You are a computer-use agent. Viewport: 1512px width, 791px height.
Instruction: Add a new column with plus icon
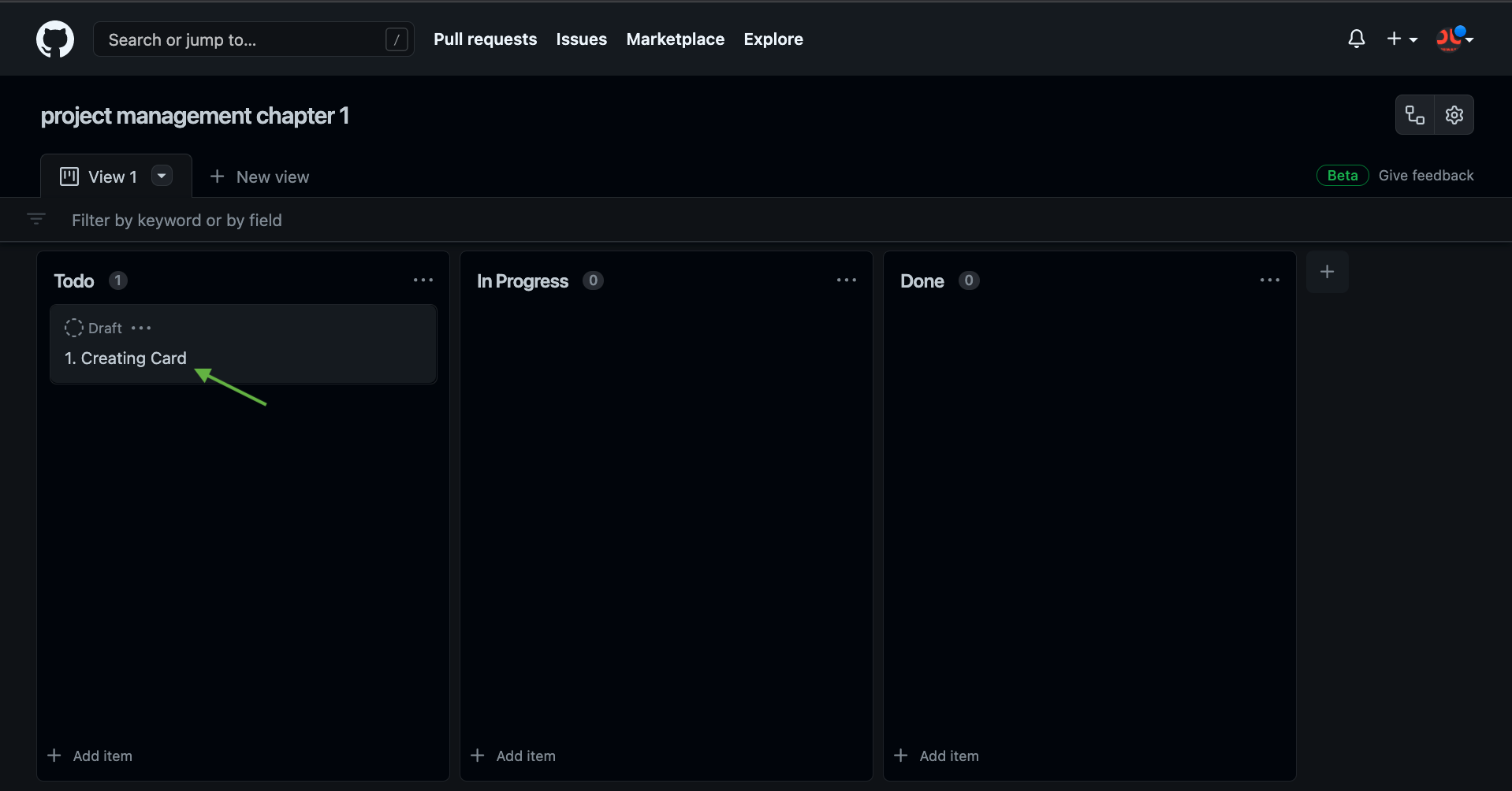(x=1327, y=272)
